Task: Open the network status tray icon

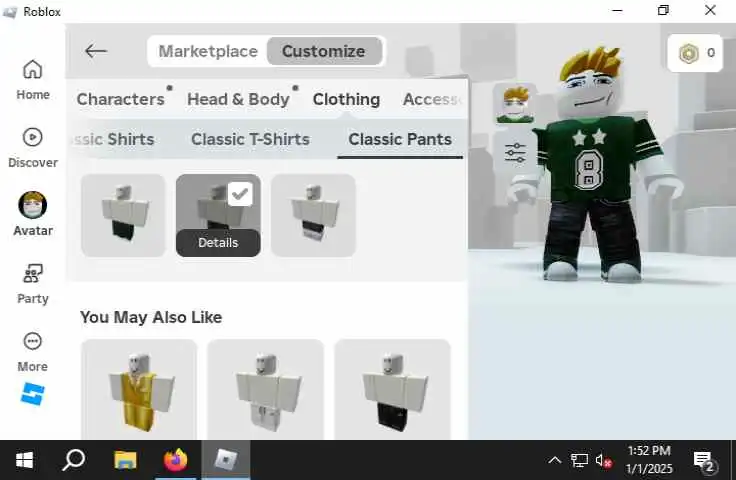Action: (x=579, y=460)
